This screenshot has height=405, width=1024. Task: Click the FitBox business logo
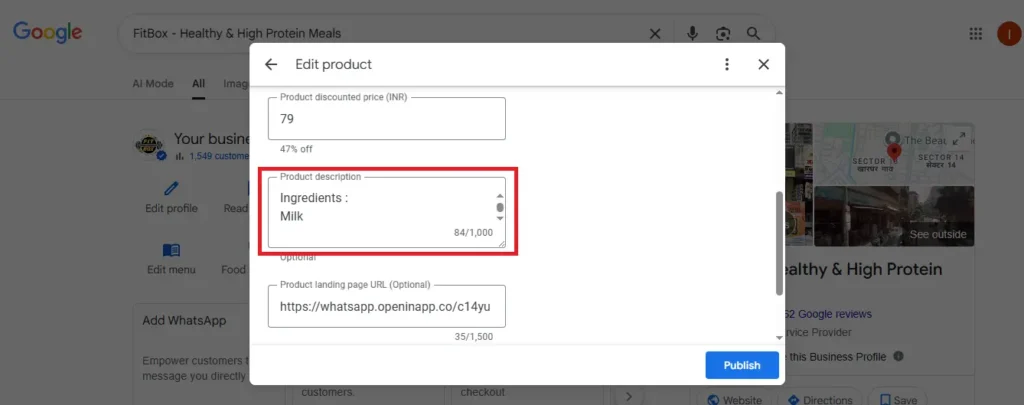point(149,145)
